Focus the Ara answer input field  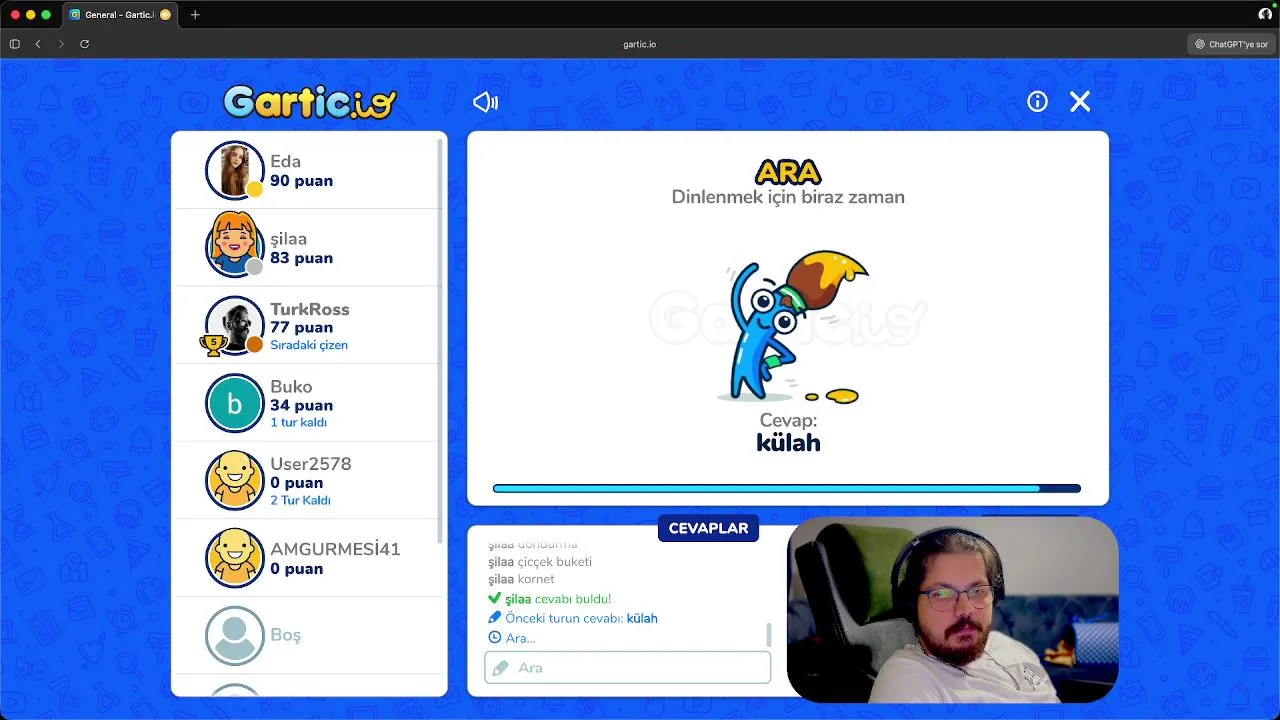point(628,667)
